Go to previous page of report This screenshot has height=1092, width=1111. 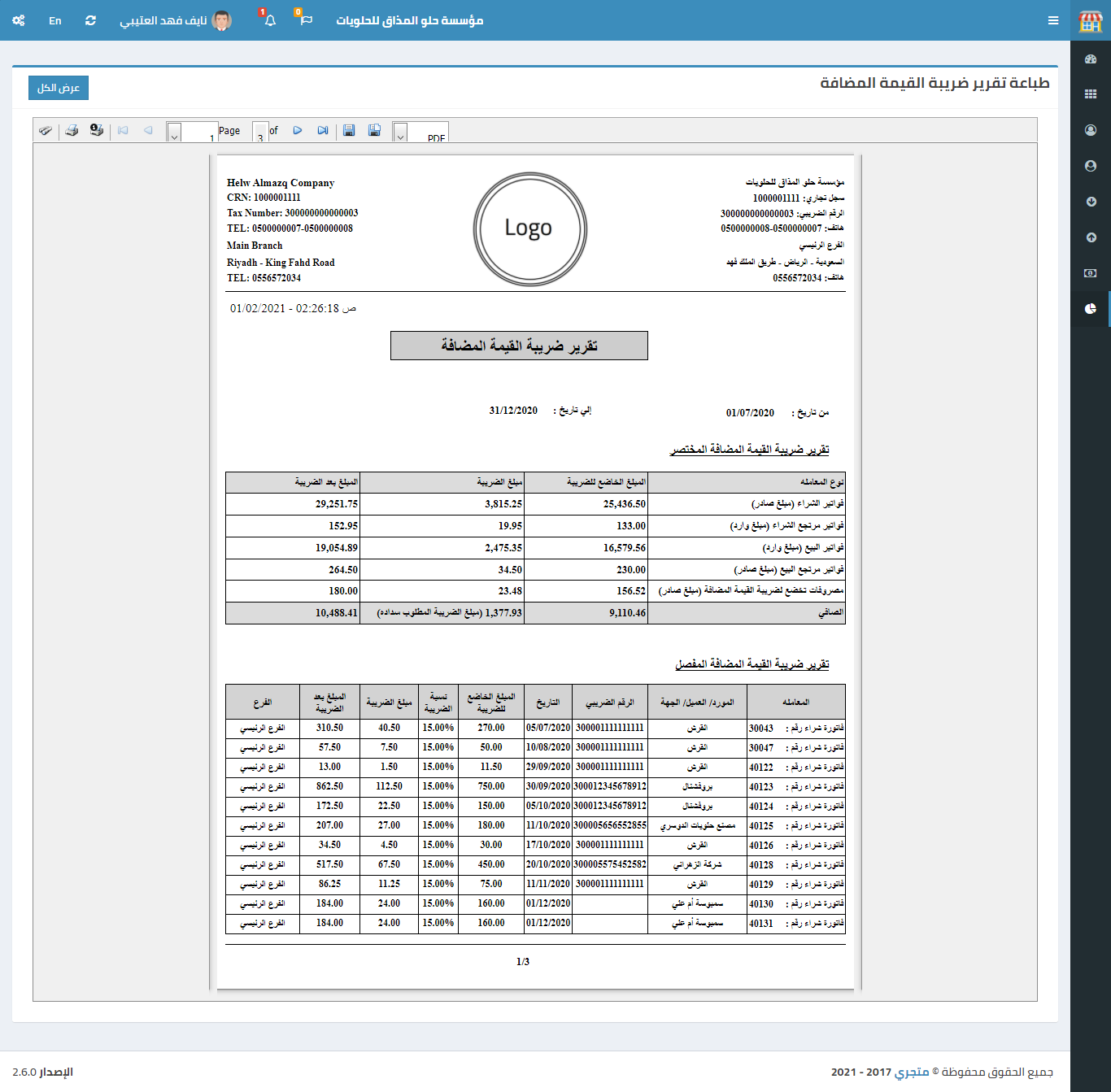pos(148,130)
